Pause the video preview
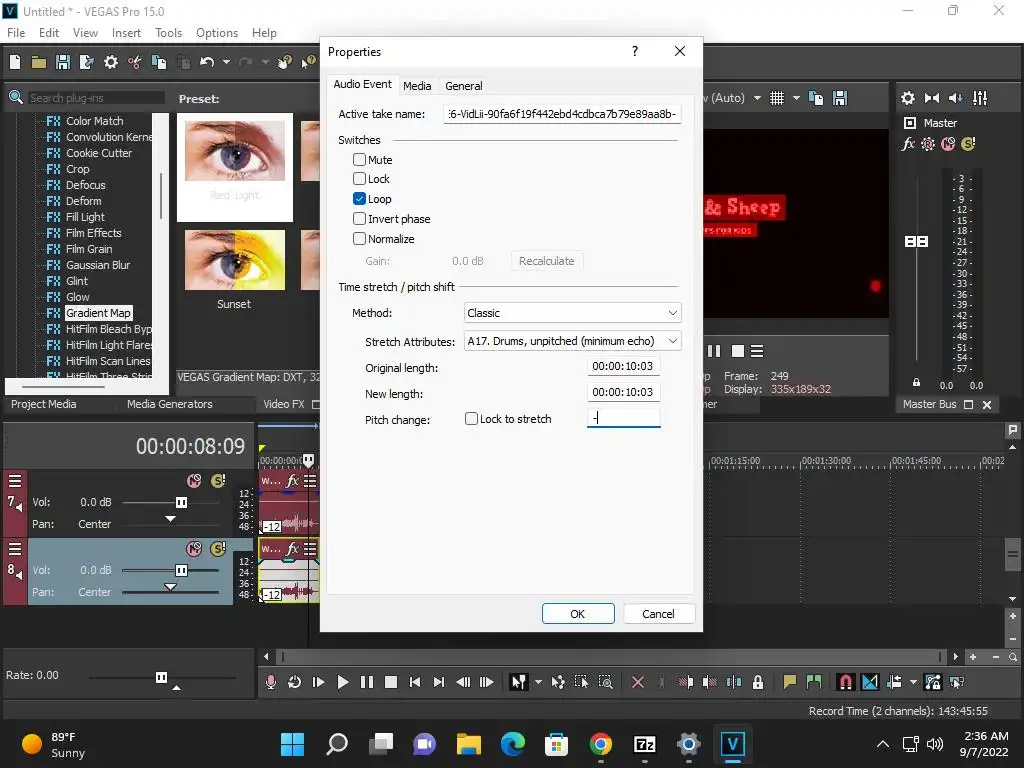This screenshot has width=1024, height=768. (714, 351)
